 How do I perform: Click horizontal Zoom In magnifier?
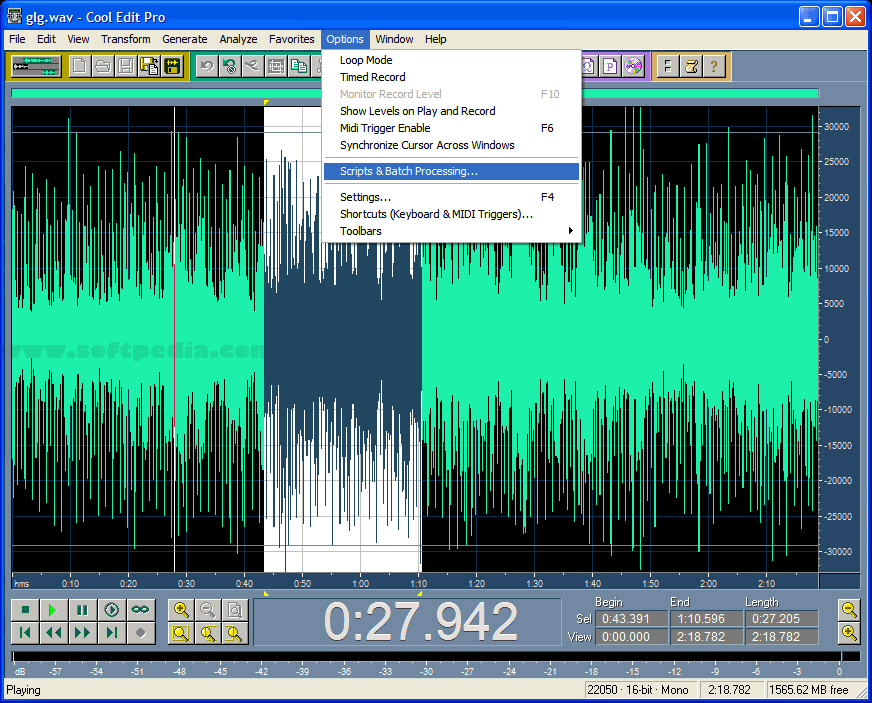[181, 610]
